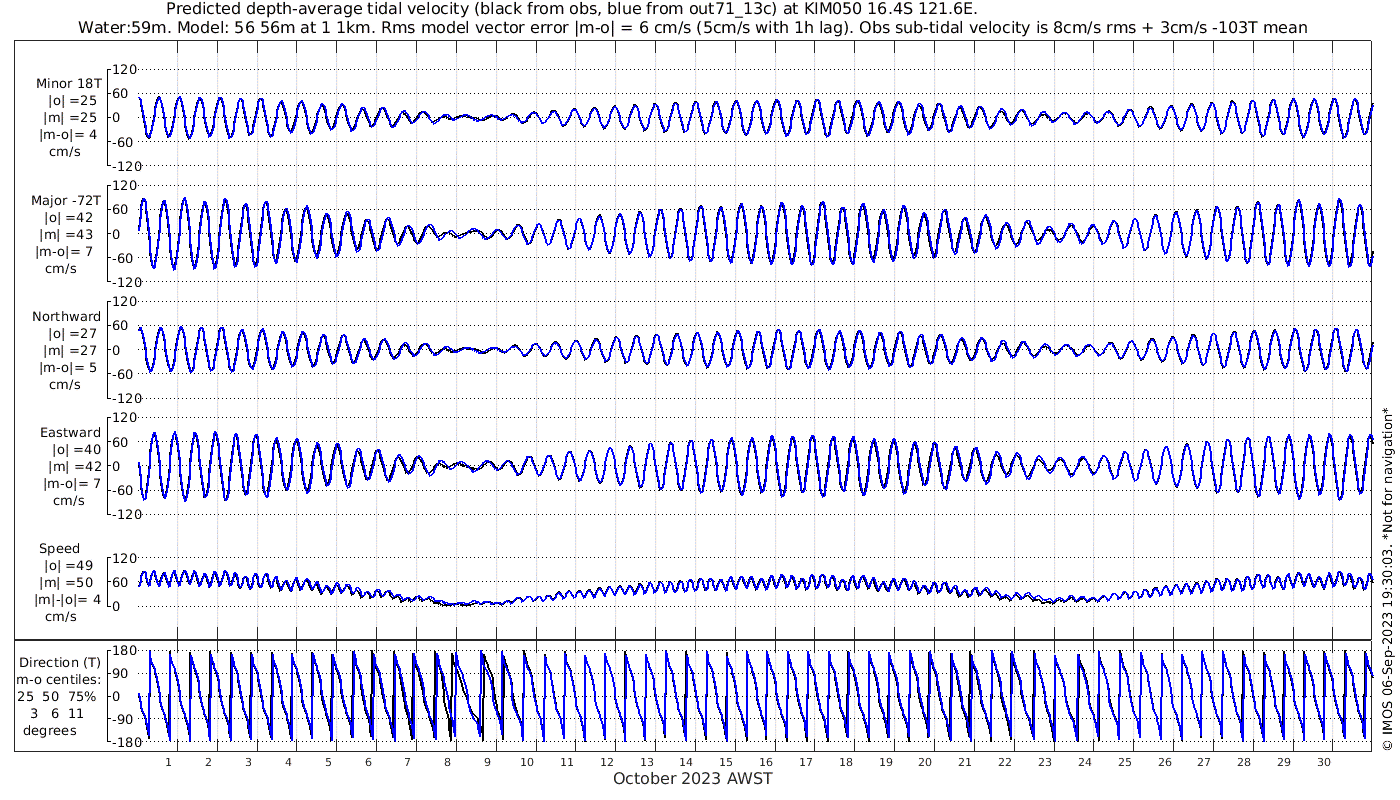The image size is (1400, 800).
Task: Click the '120' y-axis tick of the Speed panel
Action: (x=125, y=558)
